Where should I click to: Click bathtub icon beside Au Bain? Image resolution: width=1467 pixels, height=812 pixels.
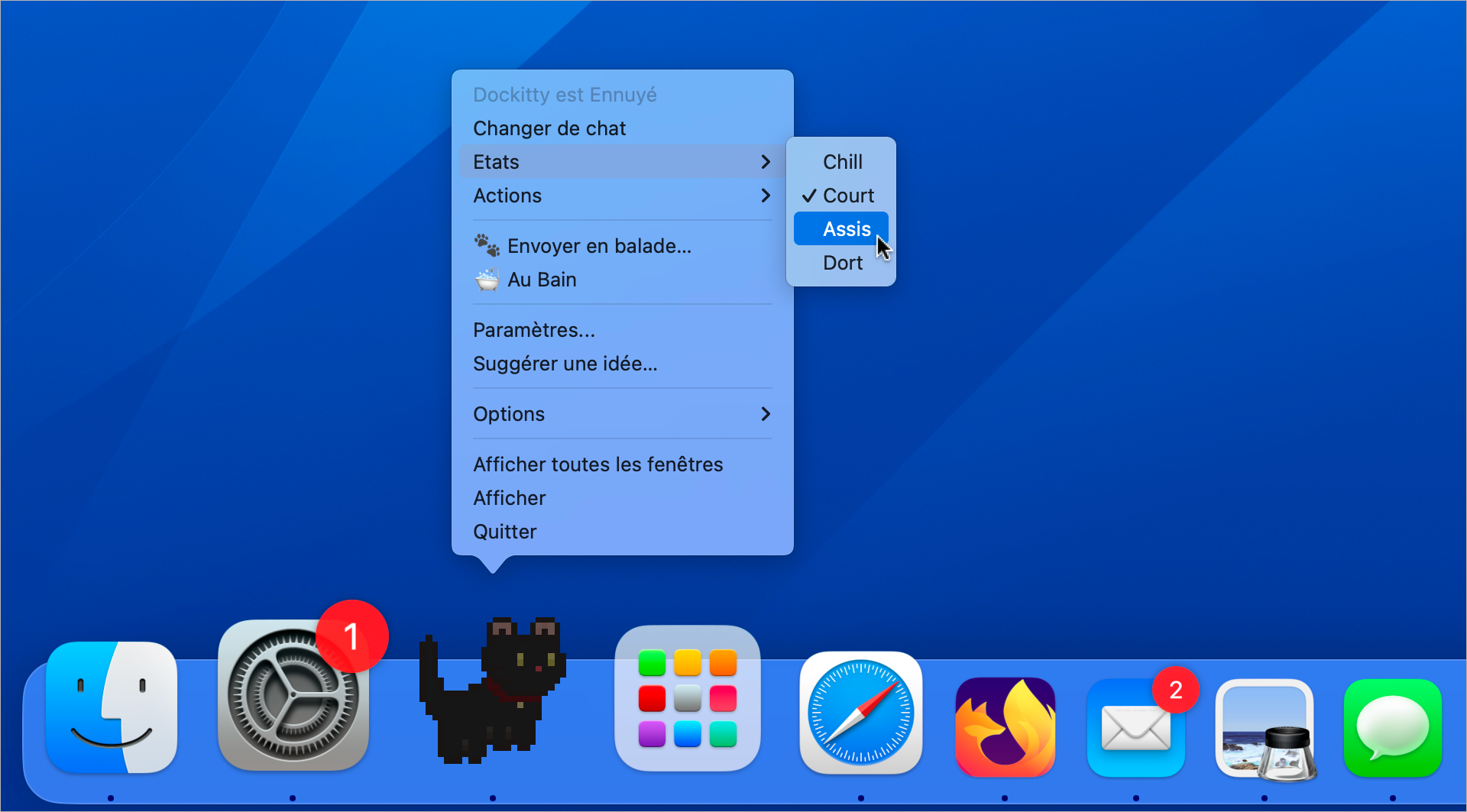(487, 280)
